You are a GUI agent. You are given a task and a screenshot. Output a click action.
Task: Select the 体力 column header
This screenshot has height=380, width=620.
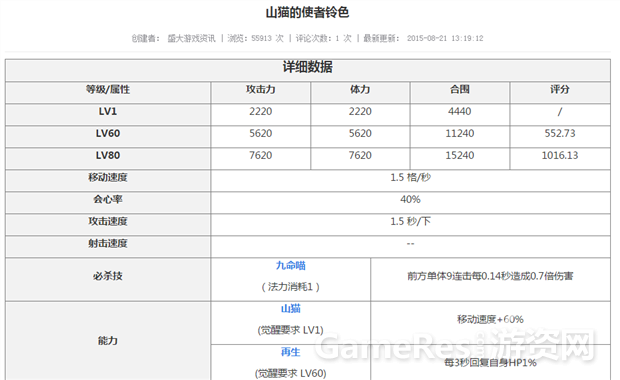pyautogui.click(x=360, y=90)
